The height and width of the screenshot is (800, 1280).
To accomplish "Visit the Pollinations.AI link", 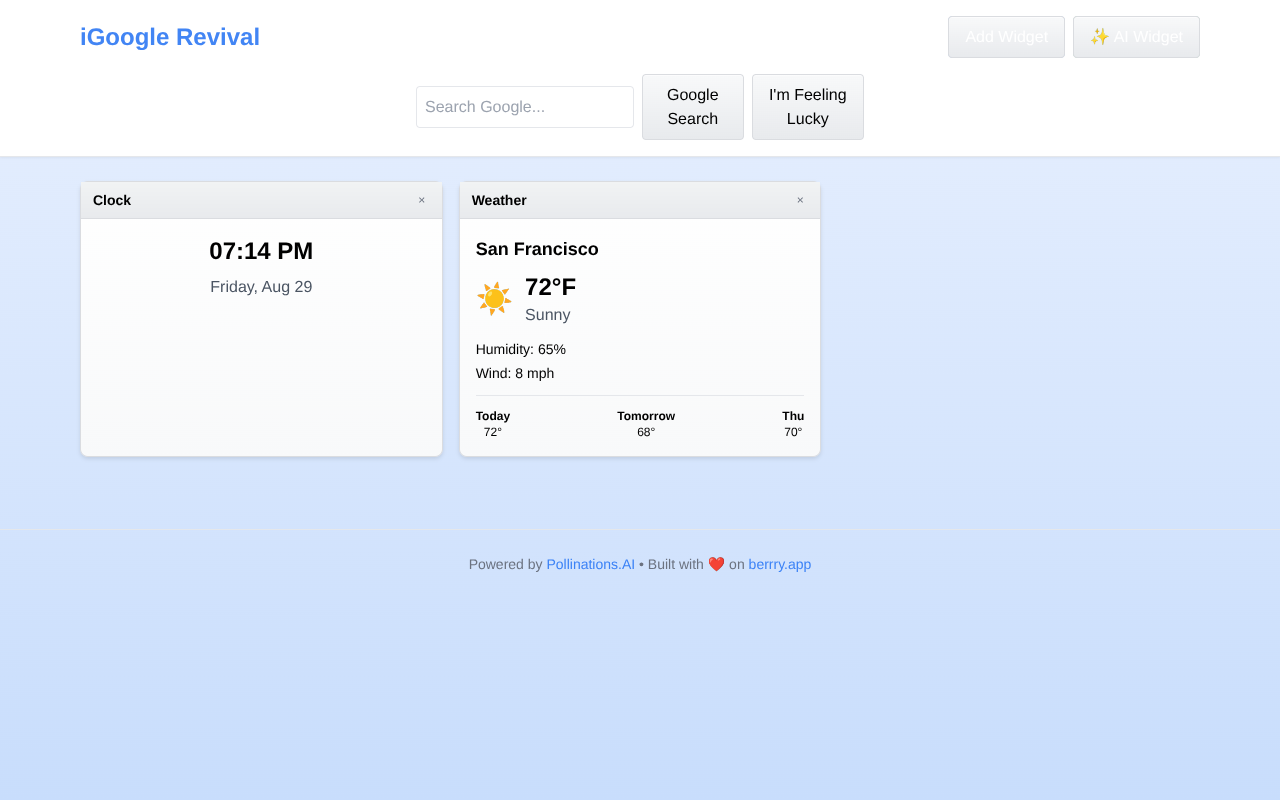I will point(590,563).
